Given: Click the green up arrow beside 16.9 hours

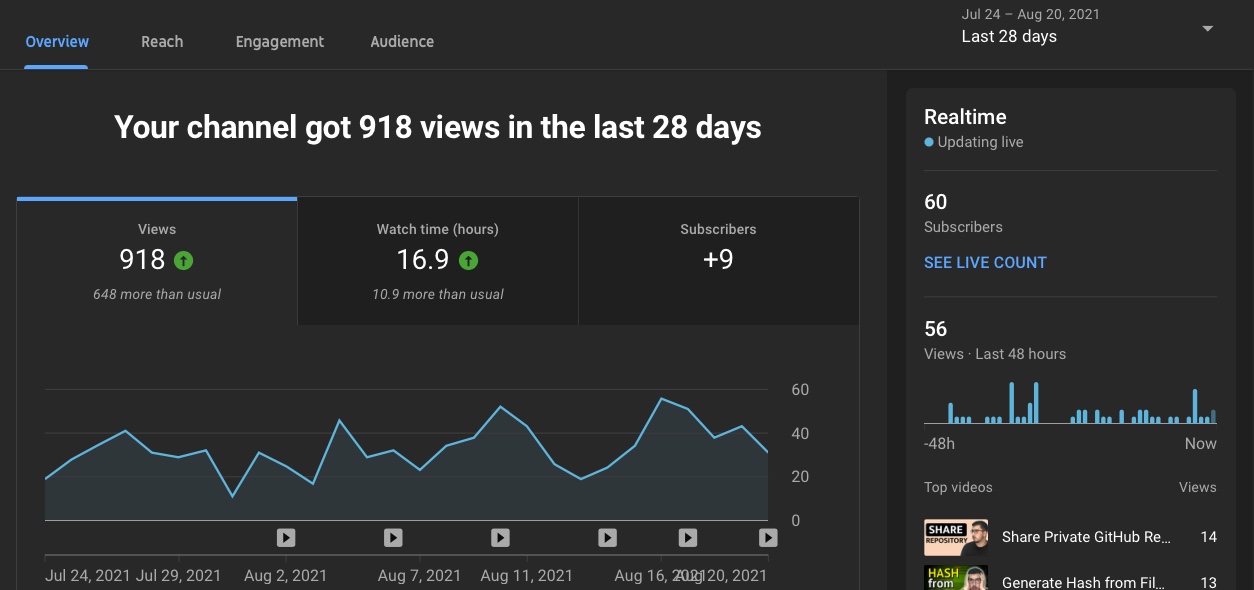Looking at the screenshot, I should click(468, 261).
